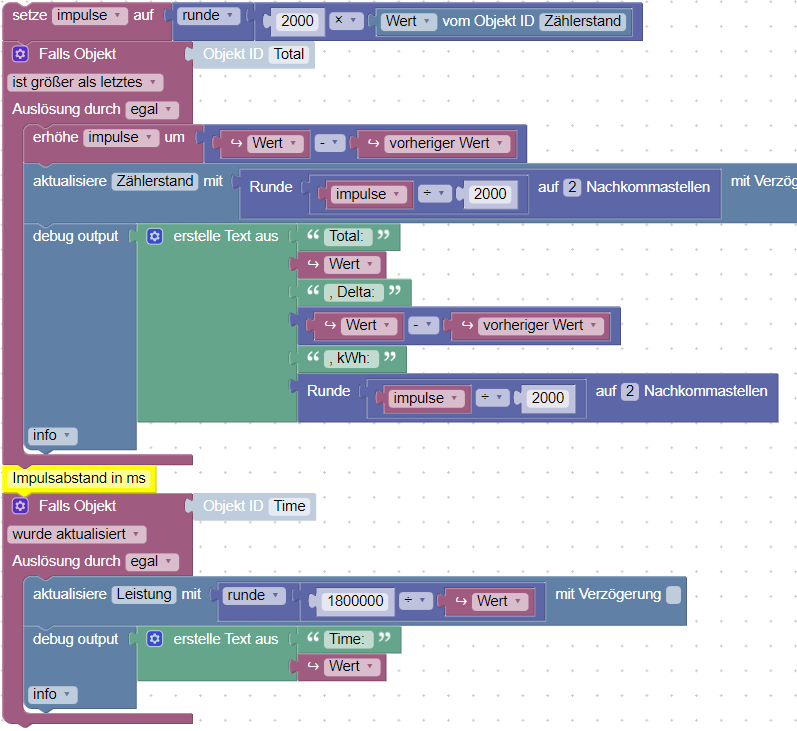Open gear mutator of erstelle Text aus with Total:
This screenshot has height=731, width=797.
point(155,236)
